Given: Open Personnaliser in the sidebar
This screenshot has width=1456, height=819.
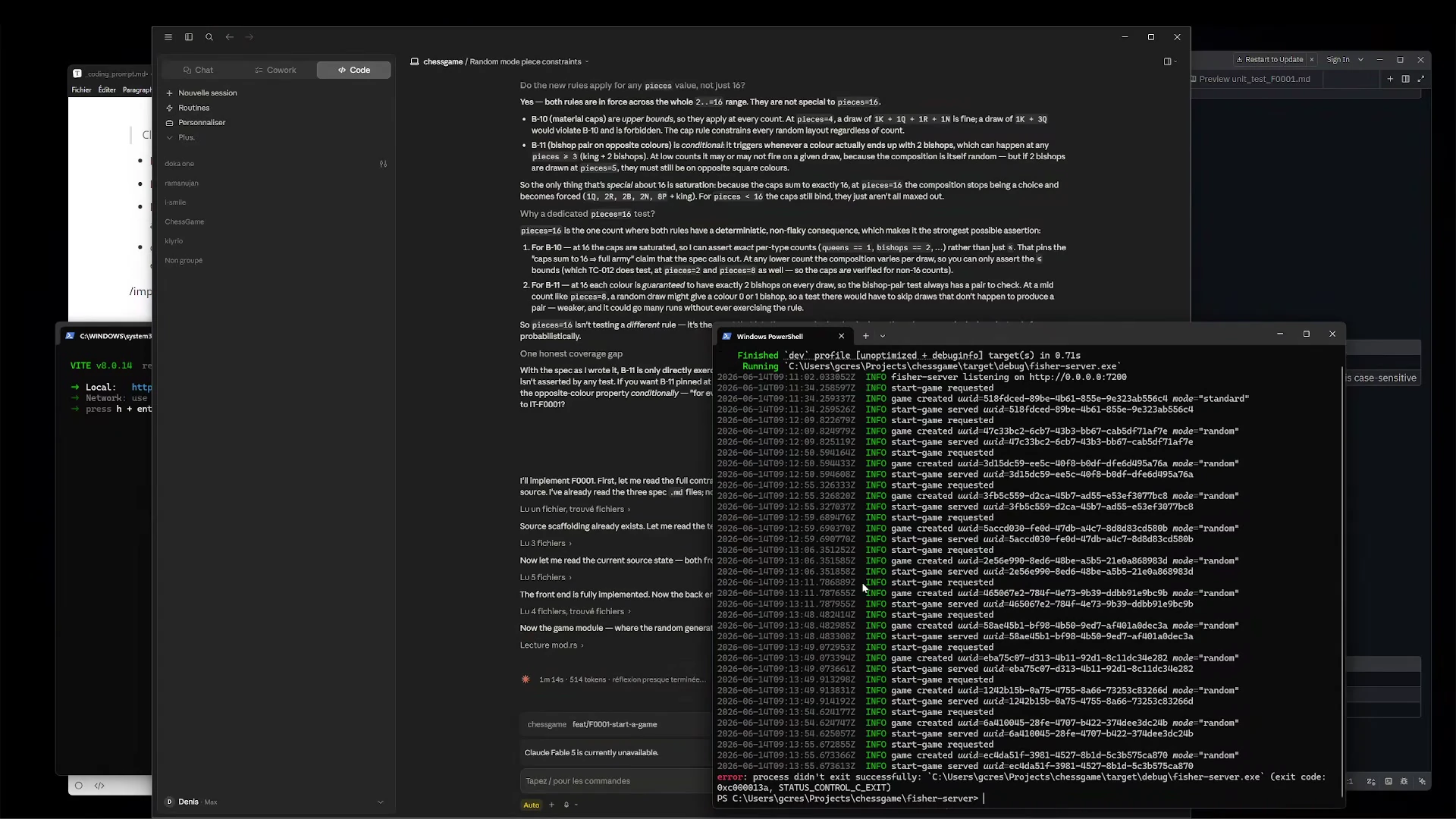Looking at the screenshot, I should click(x=196, y=122).
